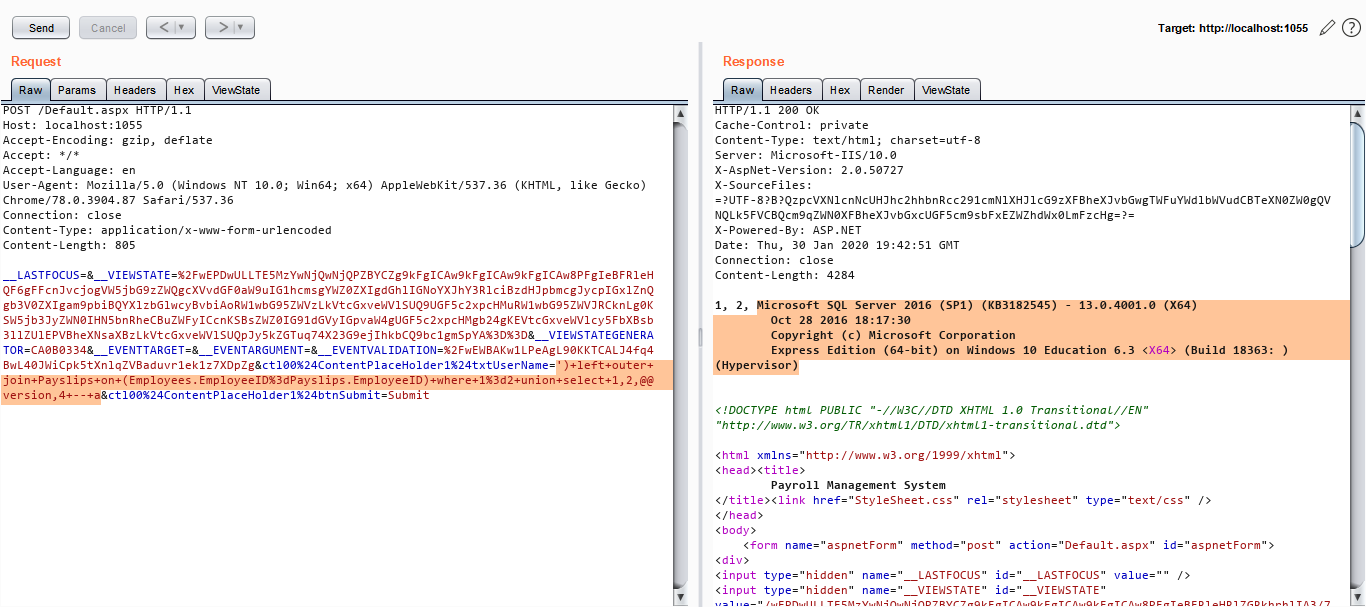Image resolution: width=1366 pixels, height=607 pixels.
Task: Click the (Hypervisor) highlighted text
Action: coord(756,365)
